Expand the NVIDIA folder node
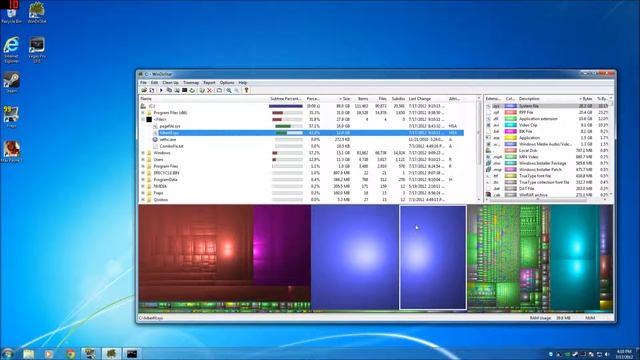The height and width of the screenshot is (360, 640). [143, 186]
